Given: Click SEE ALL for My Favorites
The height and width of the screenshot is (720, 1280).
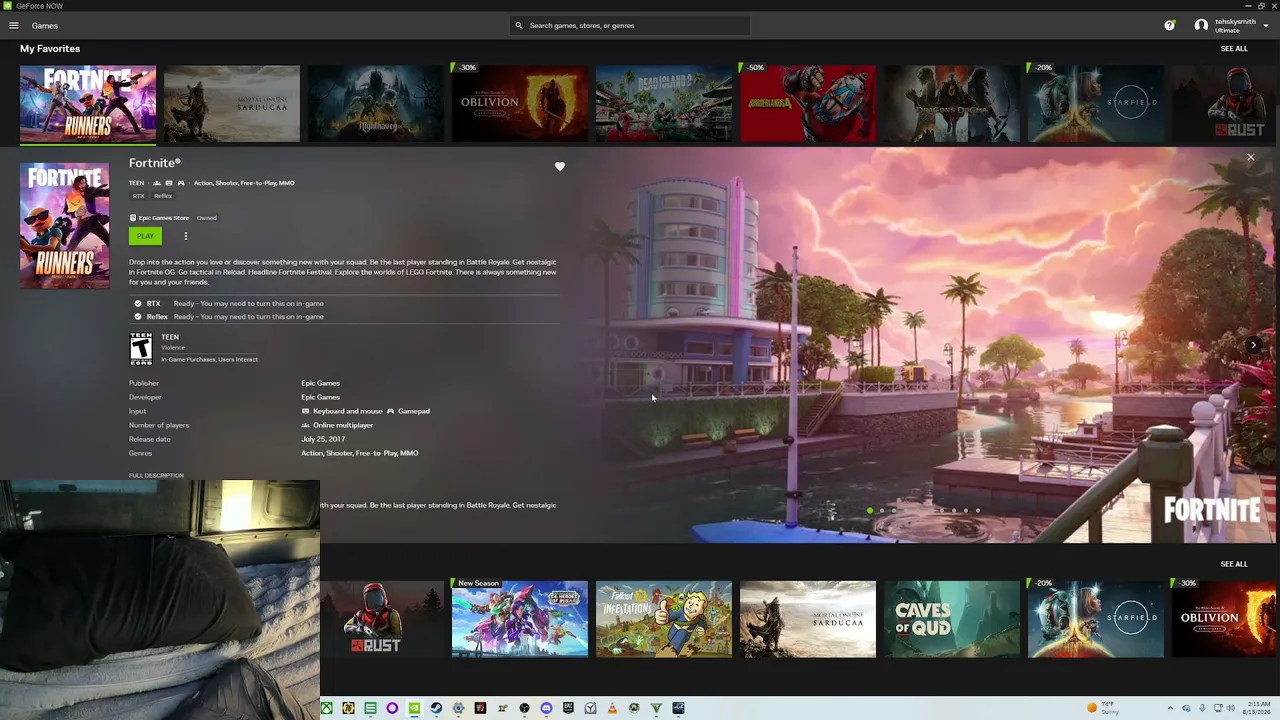Looking at the screenshot, I should (x=1234, y=48).
